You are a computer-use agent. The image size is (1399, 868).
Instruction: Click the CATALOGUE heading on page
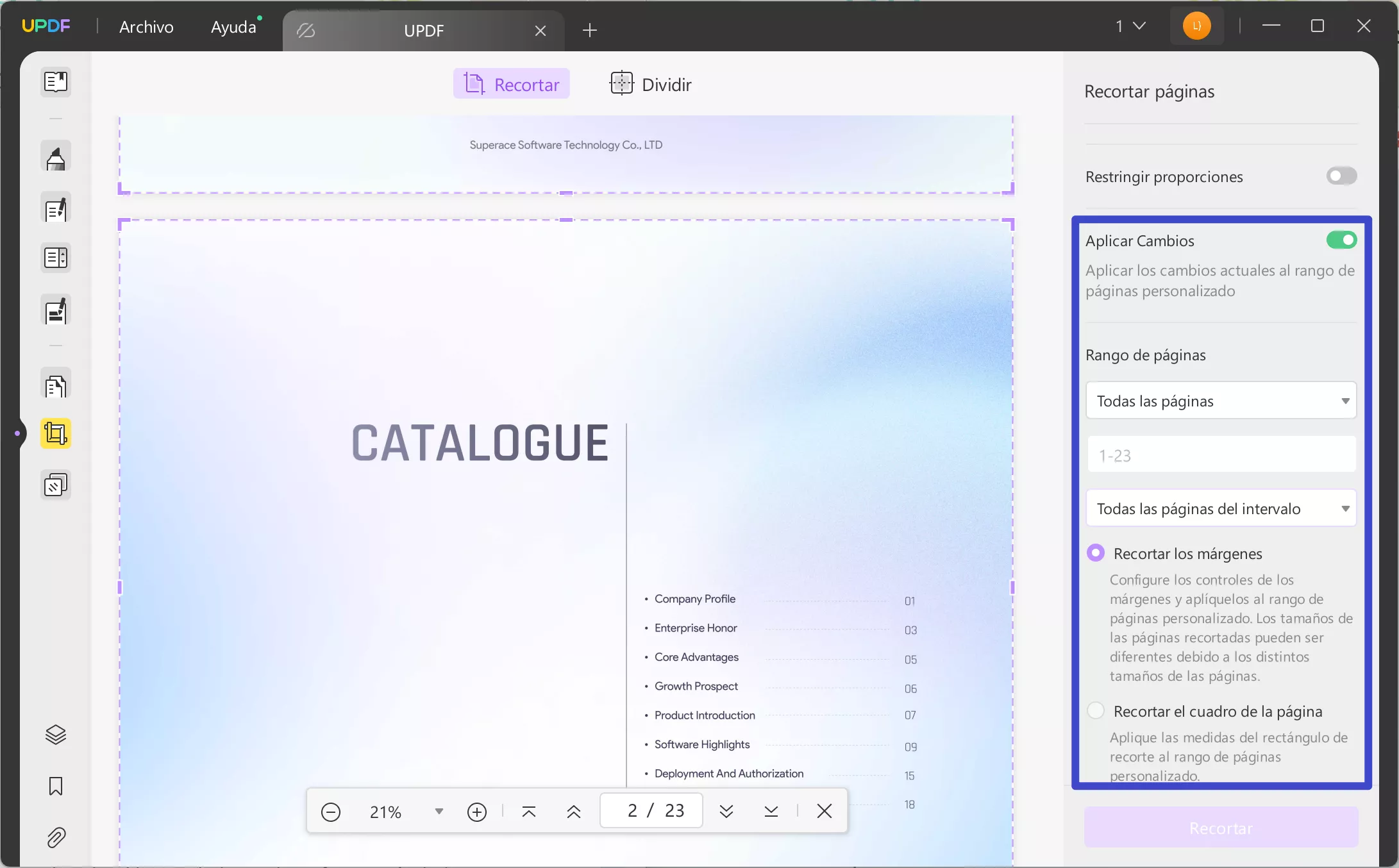click(480, 442)
